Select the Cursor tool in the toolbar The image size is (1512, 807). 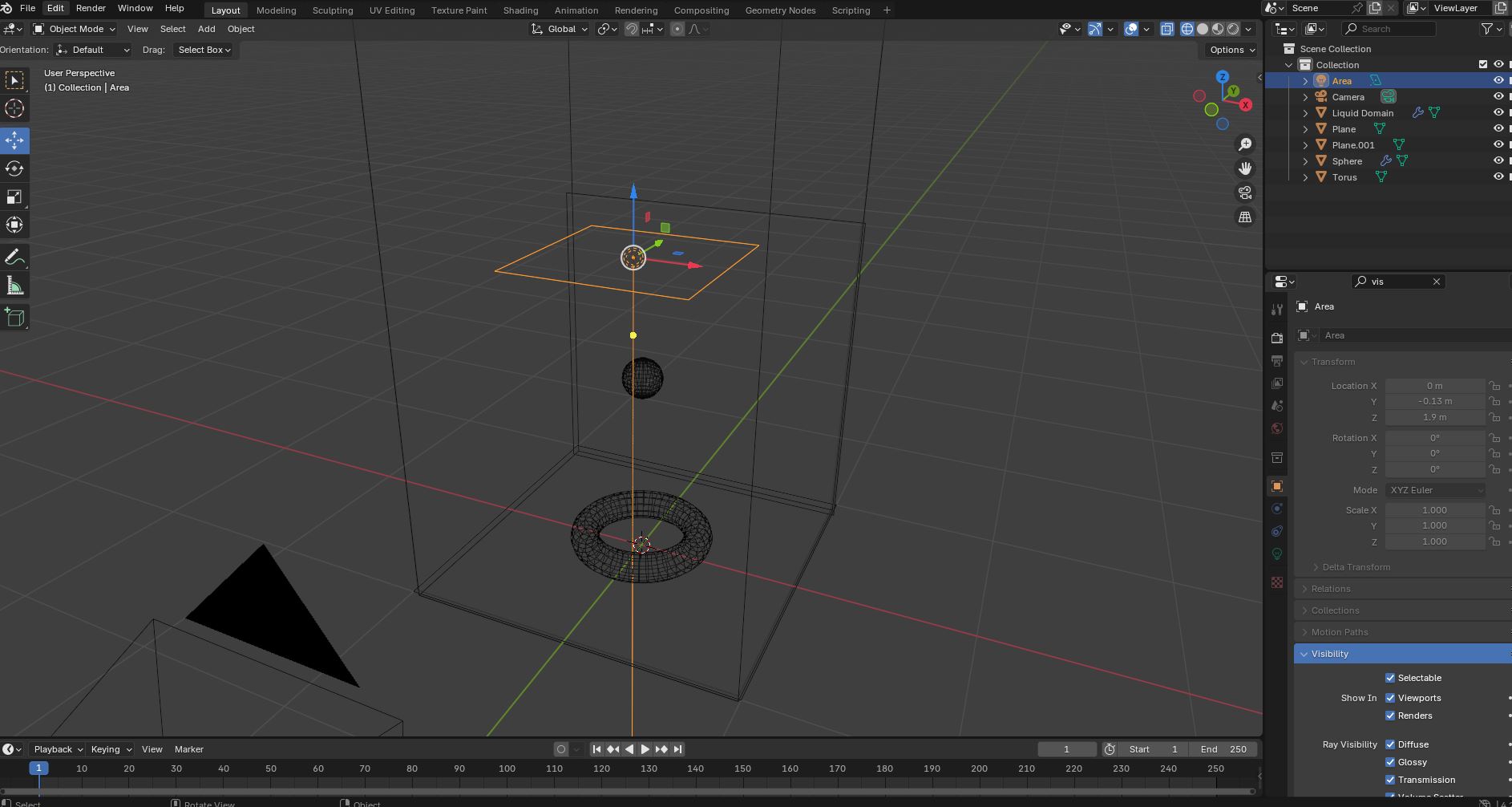(14, 109)
